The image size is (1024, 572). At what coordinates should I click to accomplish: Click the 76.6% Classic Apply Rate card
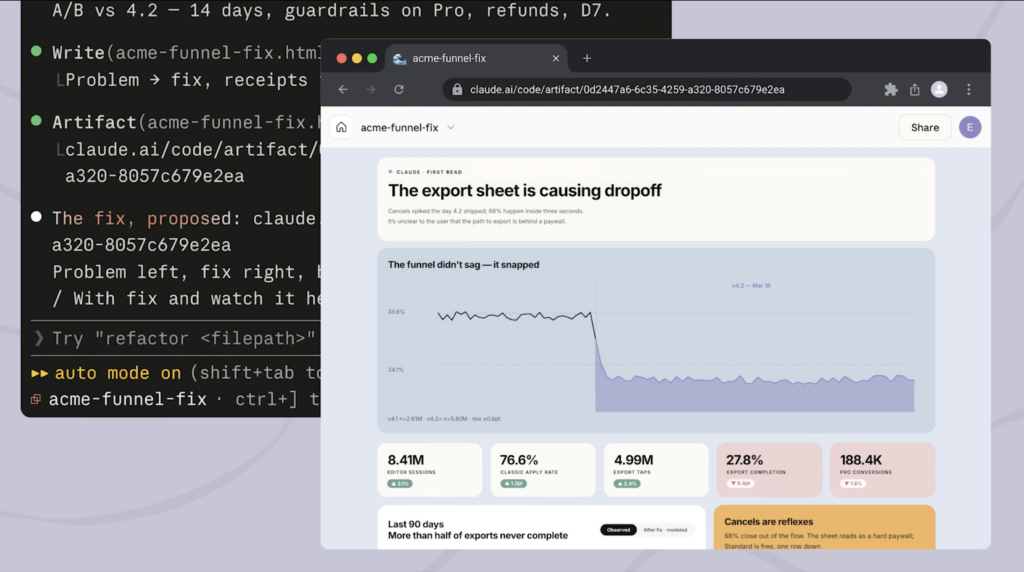[543, 470]
